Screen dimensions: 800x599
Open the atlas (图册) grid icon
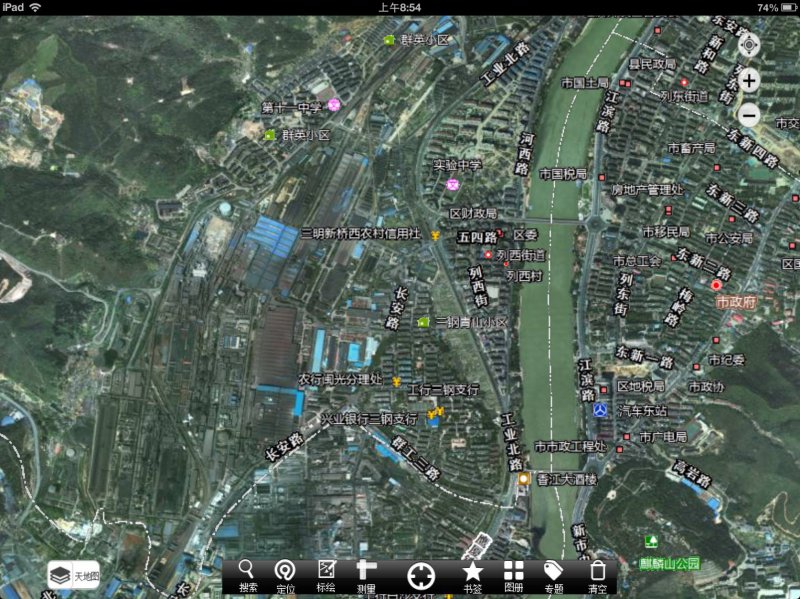click(513, 575)
